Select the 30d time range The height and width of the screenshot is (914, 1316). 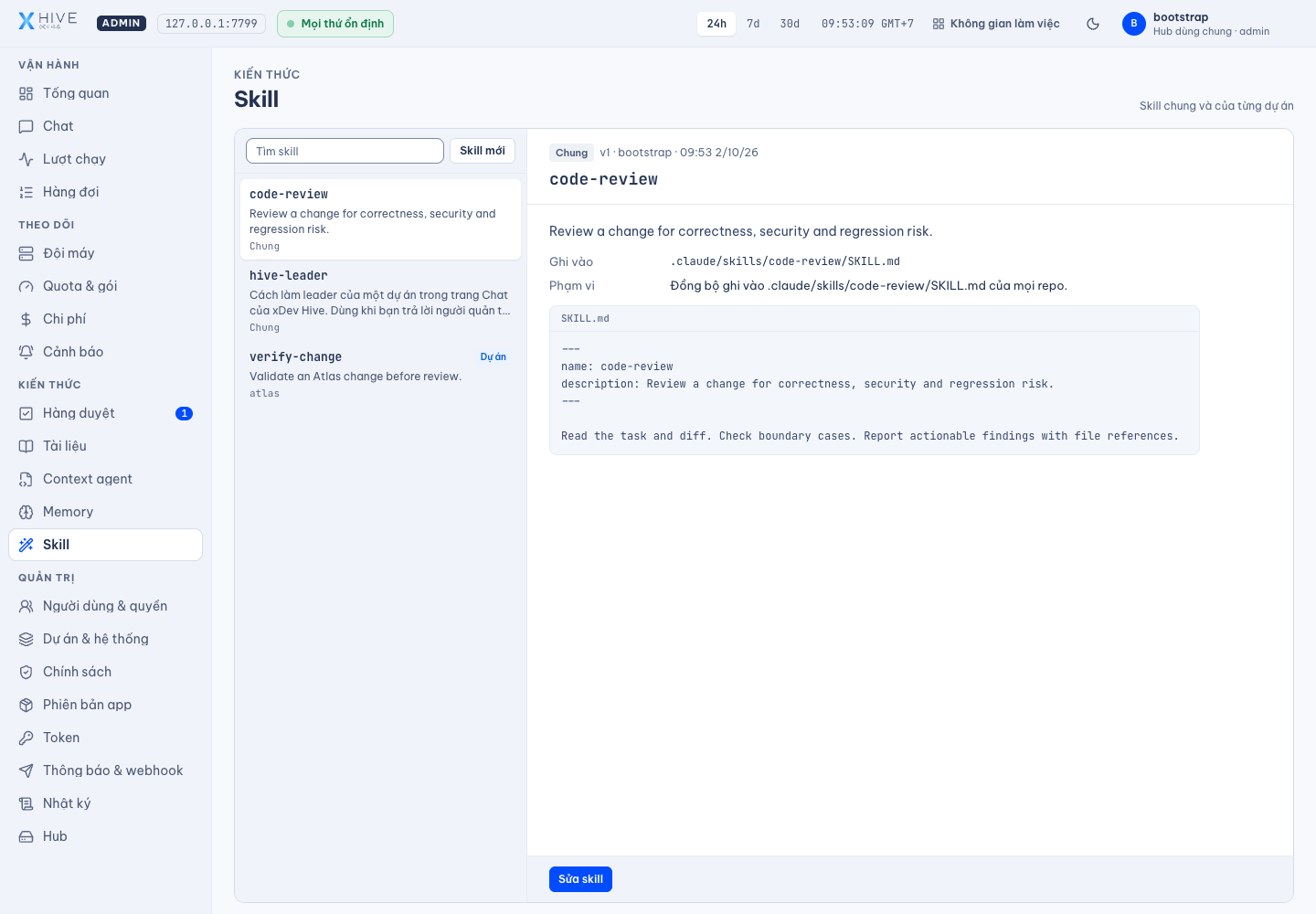point(790,24)
